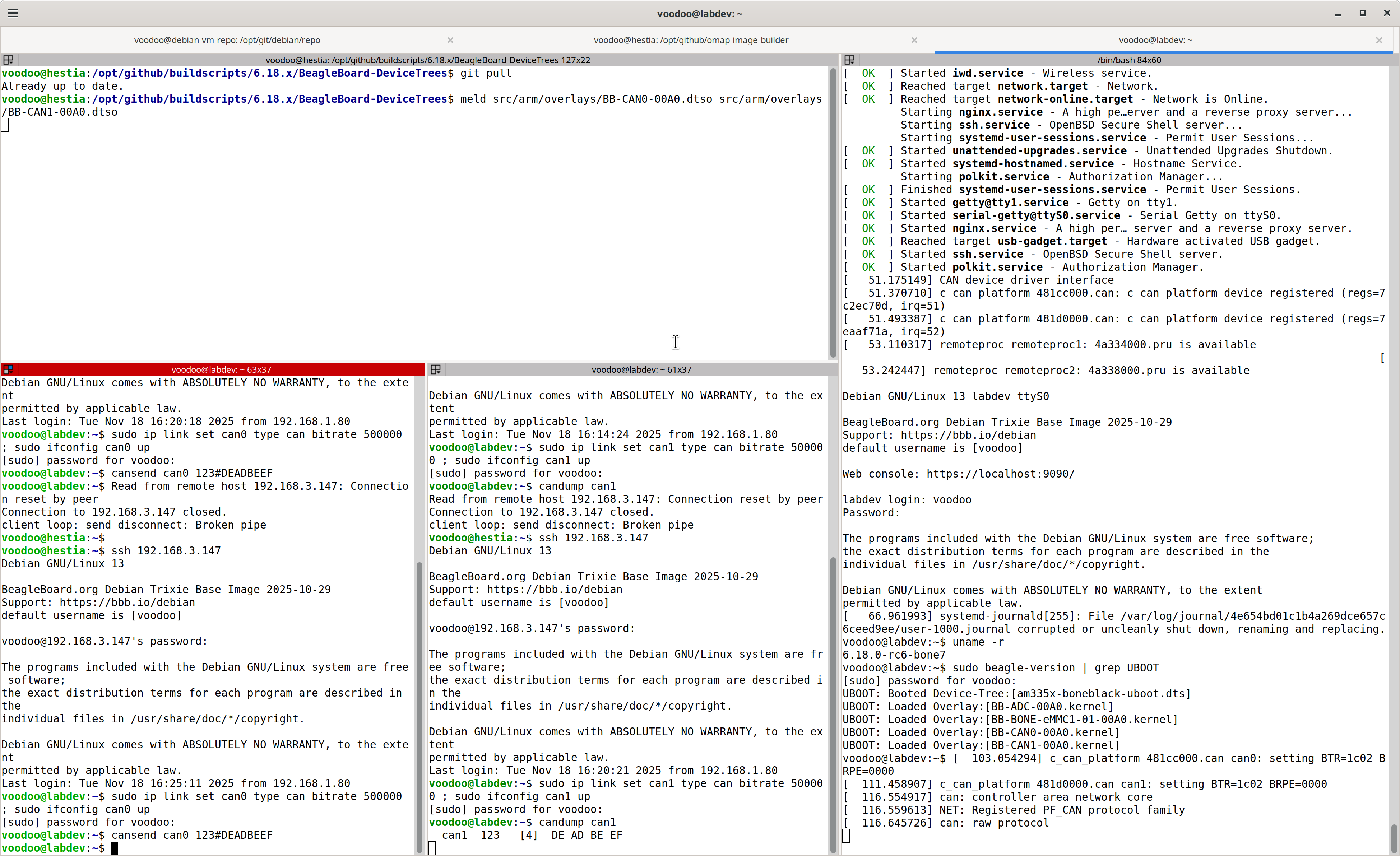1400x856 pixels.
Task: Close the hestia omap-image-builder tab
Action: point(914,40)
